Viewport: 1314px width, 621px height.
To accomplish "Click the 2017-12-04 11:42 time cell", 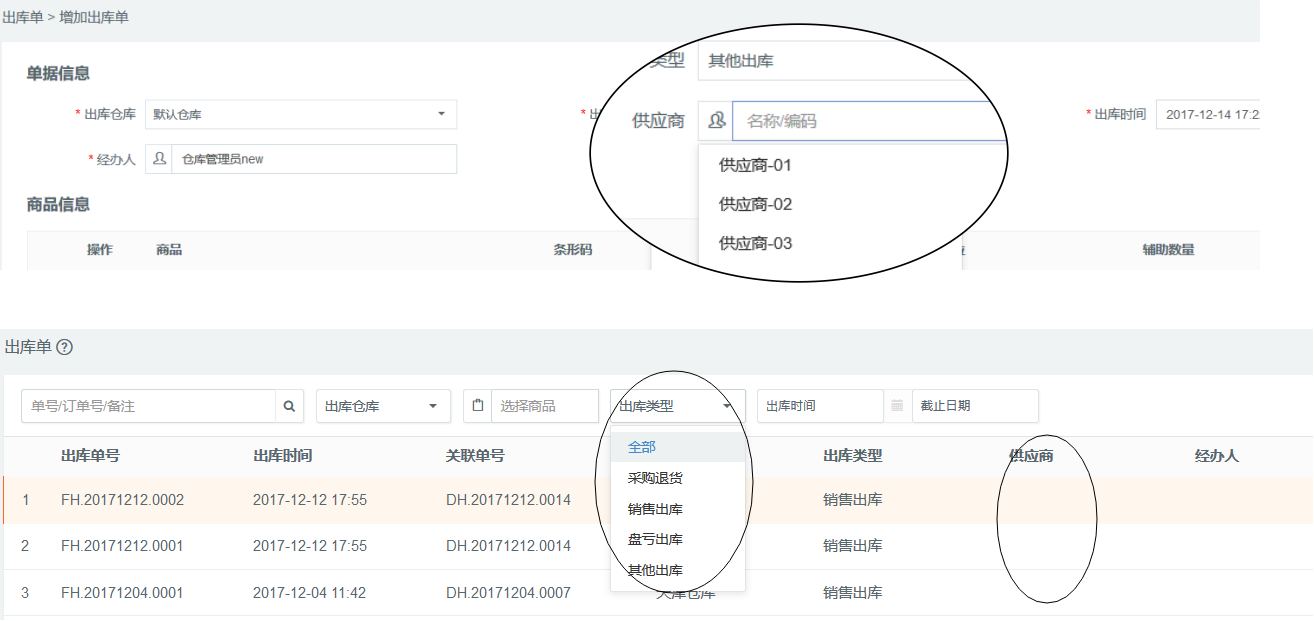I will (309, 593).
